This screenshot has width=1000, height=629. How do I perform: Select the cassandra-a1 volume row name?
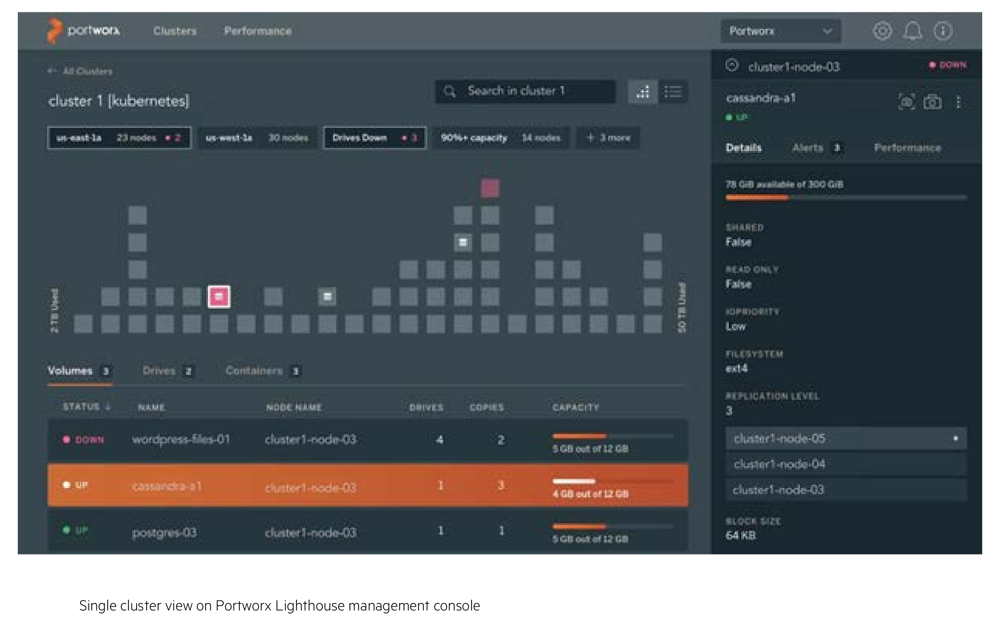[x=166, y=486]
